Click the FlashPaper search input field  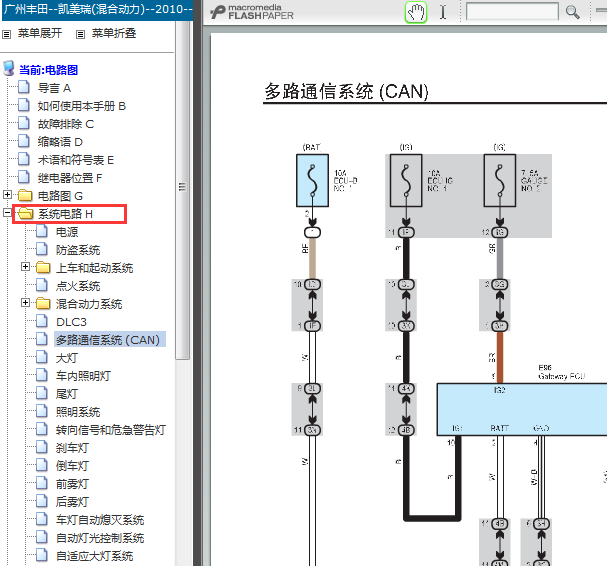(x=512, y=12)
